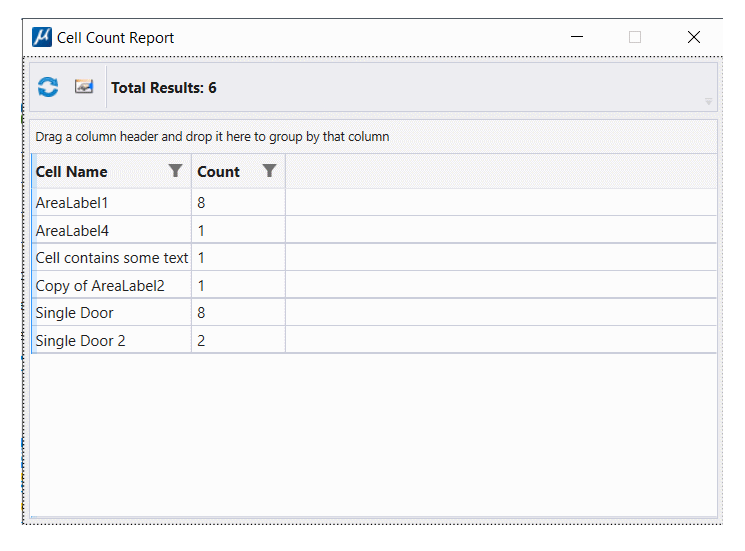Click the group-by column drop area
Image resolution: width=745 pixels, height=551 pixels.
(x=374, y=136)
